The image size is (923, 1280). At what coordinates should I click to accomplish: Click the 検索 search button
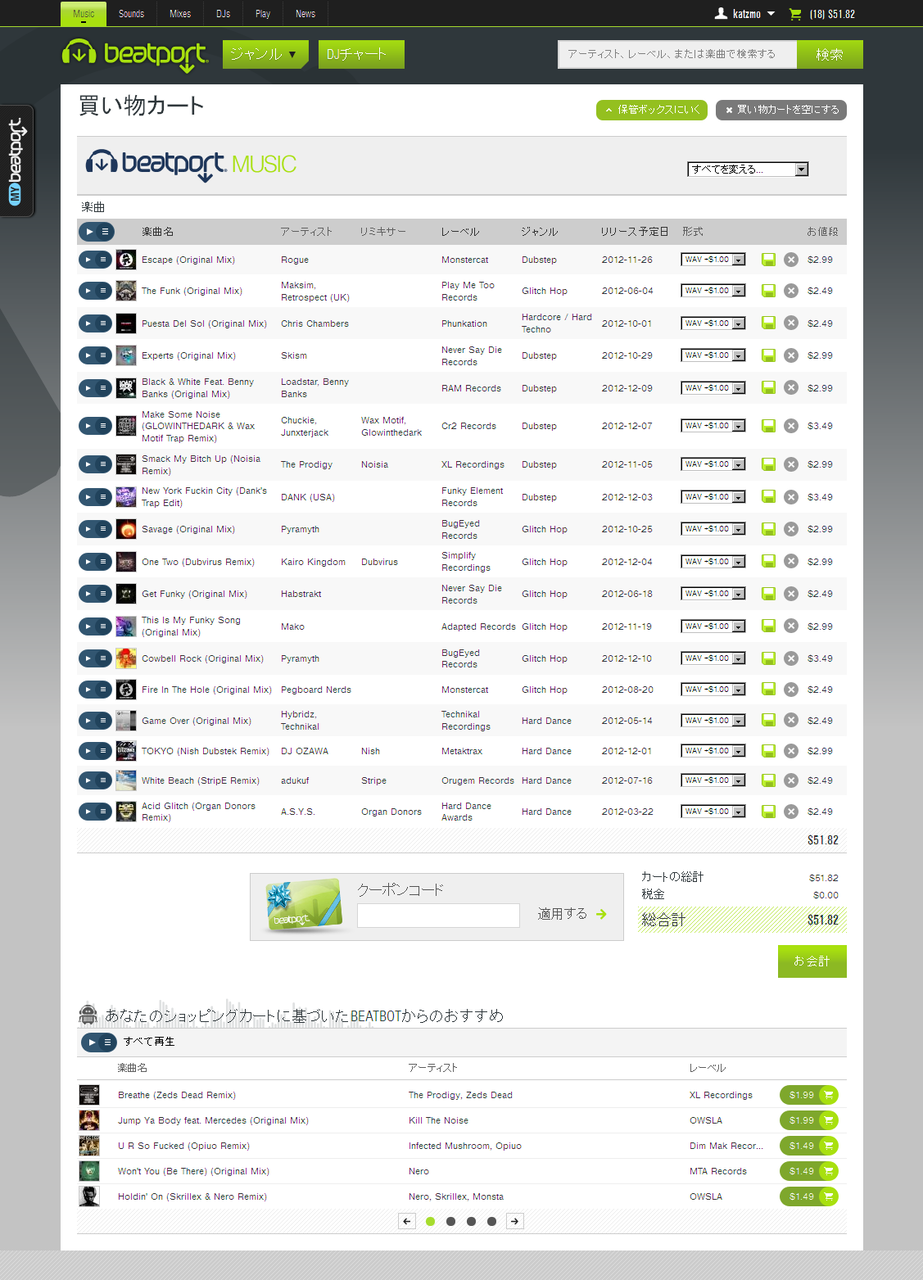(829, 54)
